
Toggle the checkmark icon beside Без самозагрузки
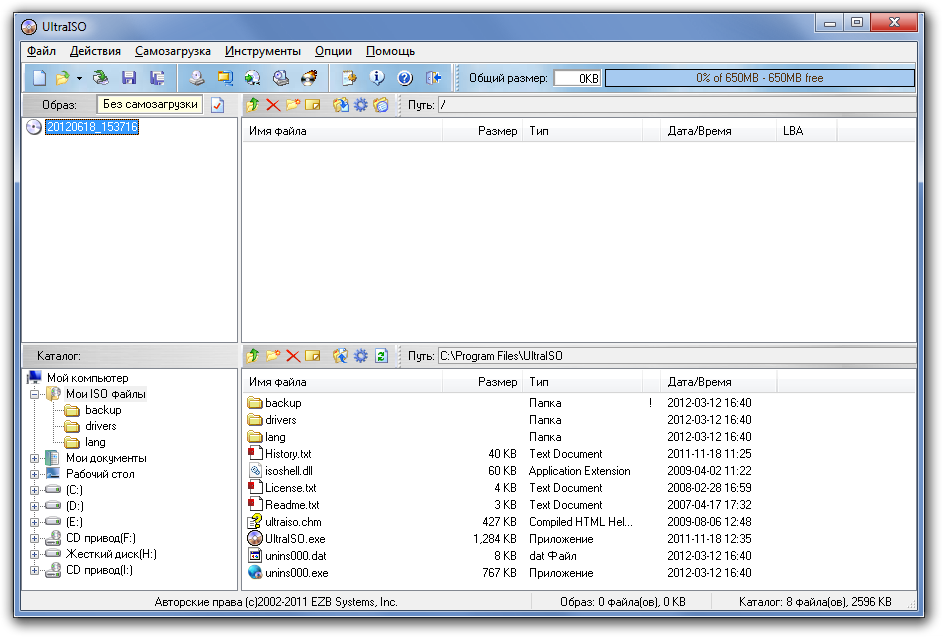pyautogui.click(x=217, y=105)
